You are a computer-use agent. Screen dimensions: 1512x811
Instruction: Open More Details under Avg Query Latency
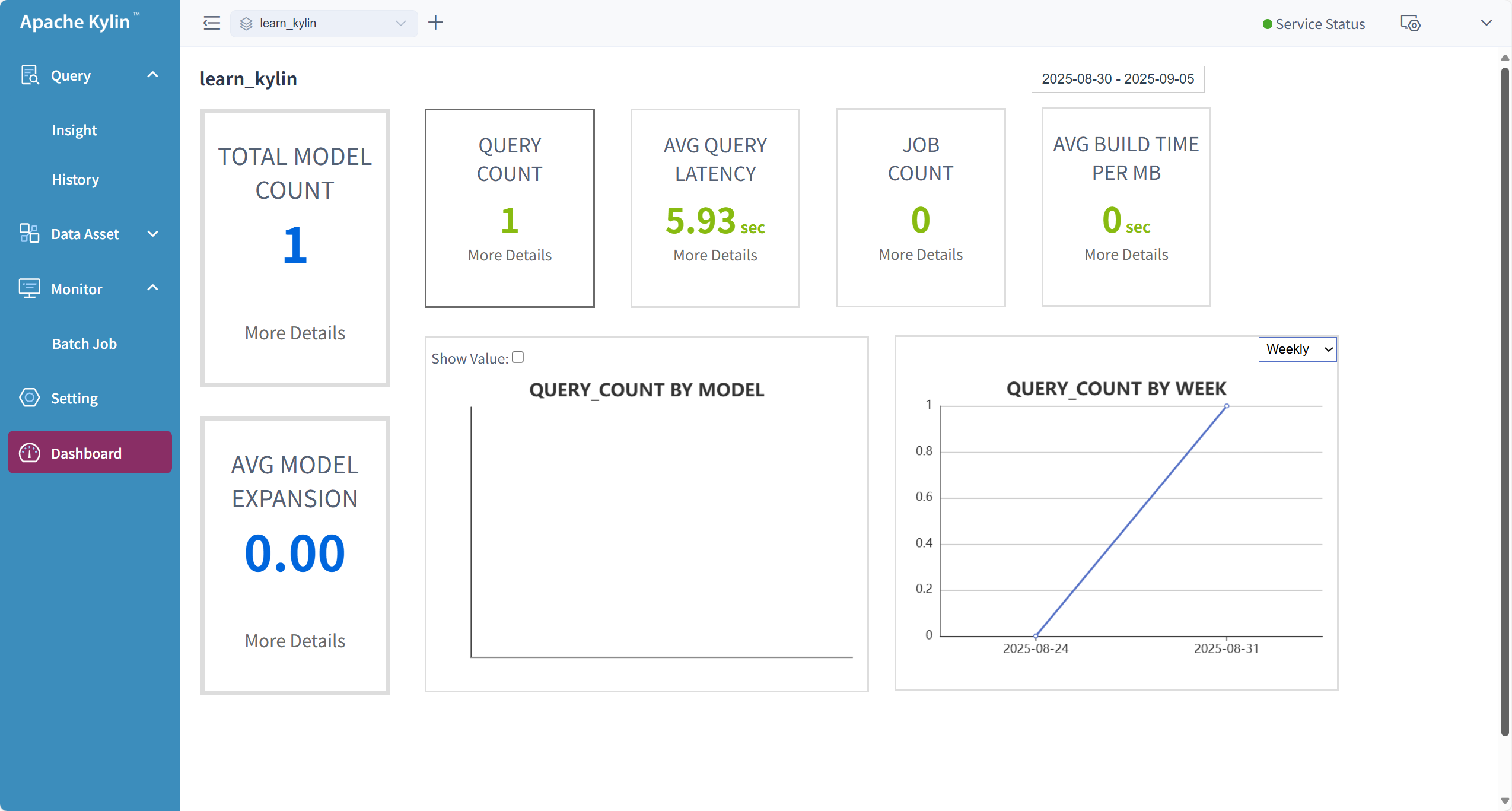715,255
